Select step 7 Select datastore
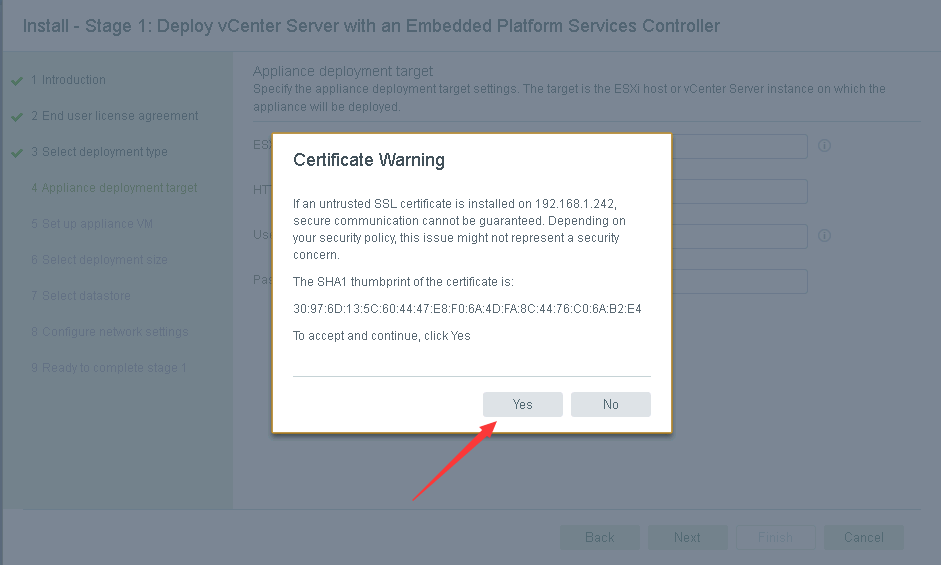The width and height of the screenshot is (941, 565). coord(81,296)
